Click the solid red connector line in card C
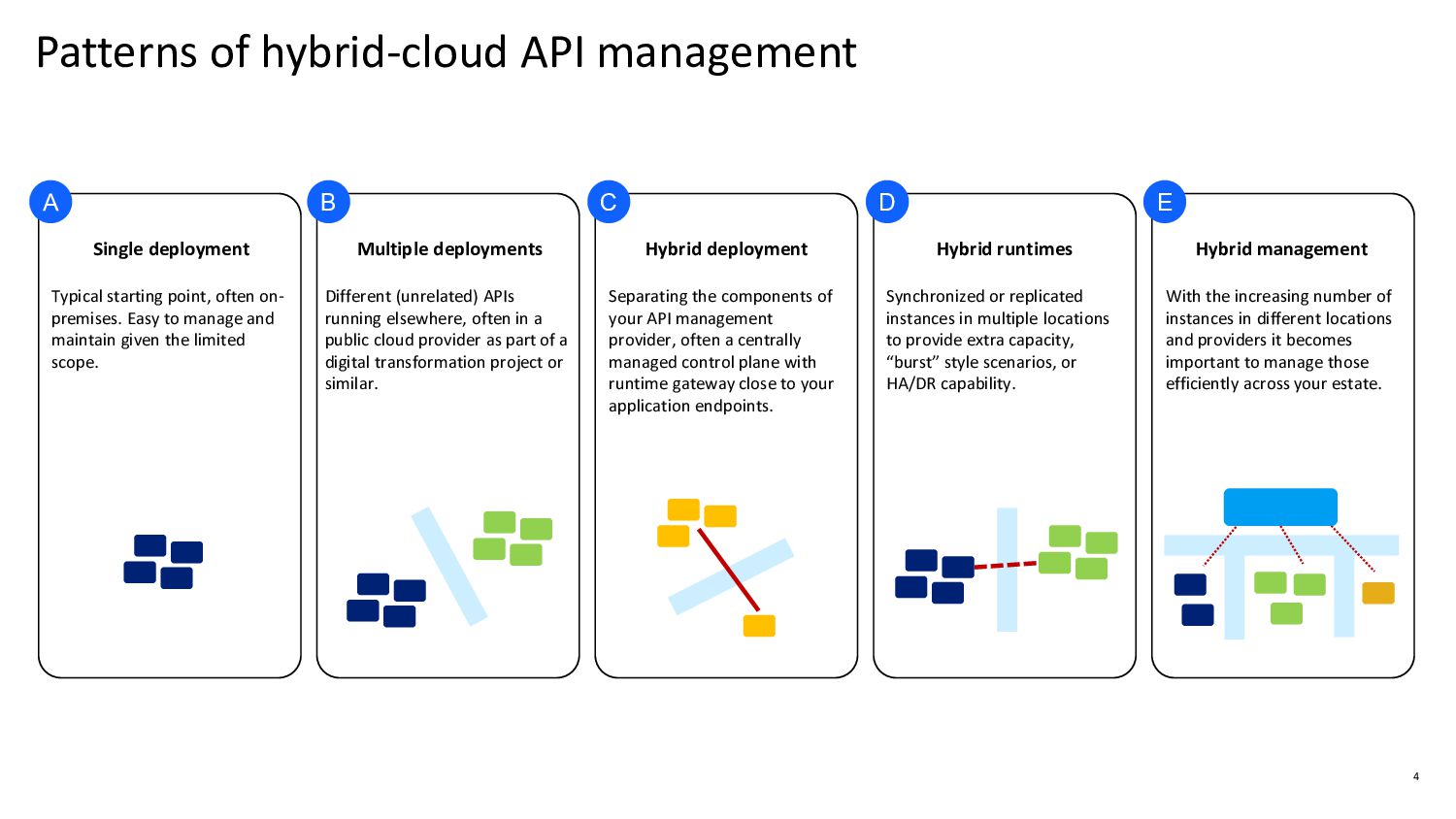The width and height of the screenshot is (1456, 819). pyautogui.click(x=728, y=570)
